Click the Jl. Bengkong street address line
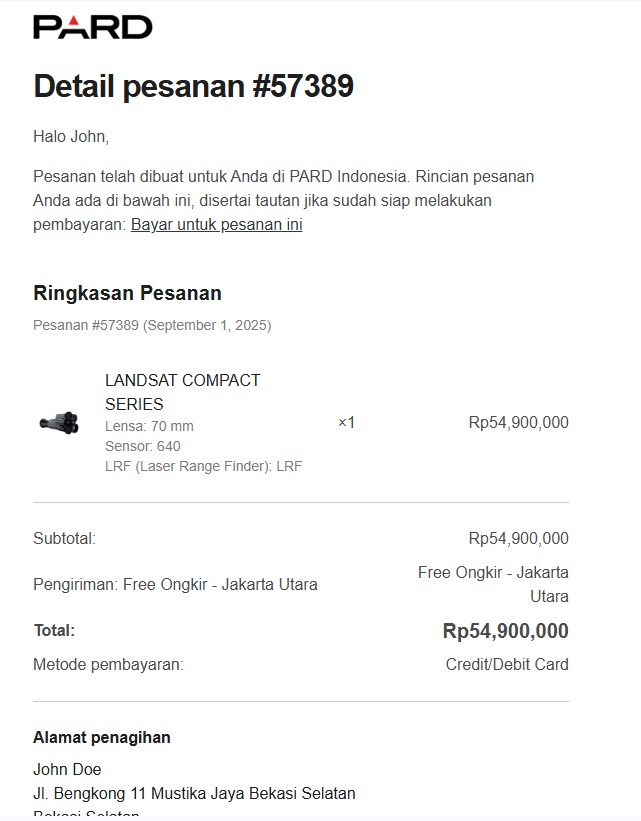 tap(194, 793)
